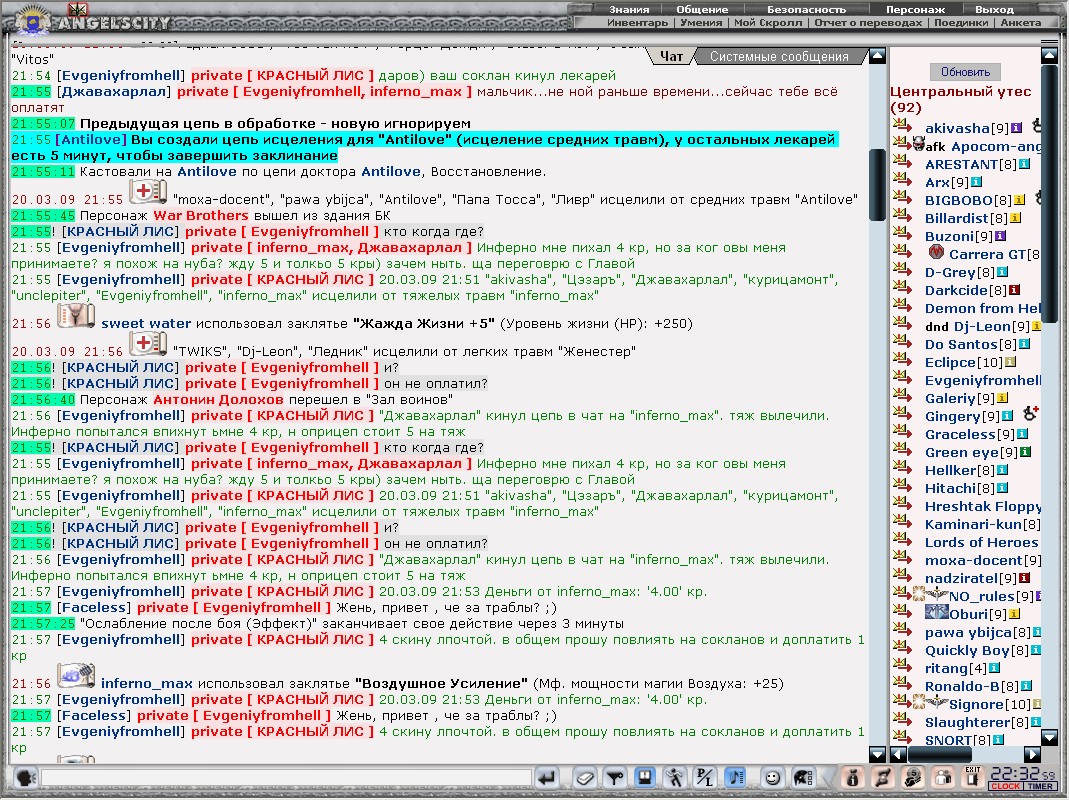Viewport: 1069px width, 800px height.
Task: Open the smiley emoticon picker
Action: coord(772,777)
